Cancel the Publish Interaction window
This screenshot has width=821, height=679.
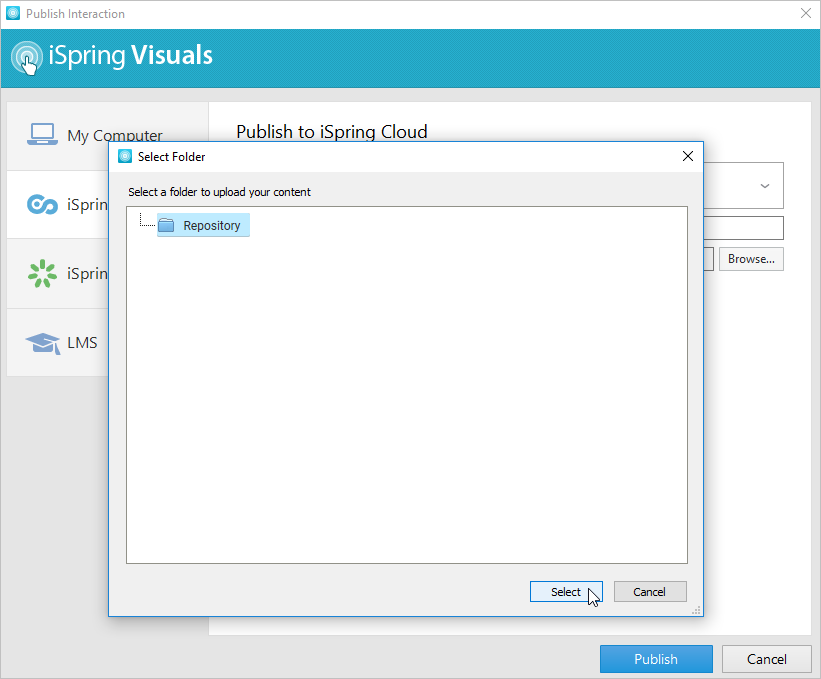pos(767,659)
